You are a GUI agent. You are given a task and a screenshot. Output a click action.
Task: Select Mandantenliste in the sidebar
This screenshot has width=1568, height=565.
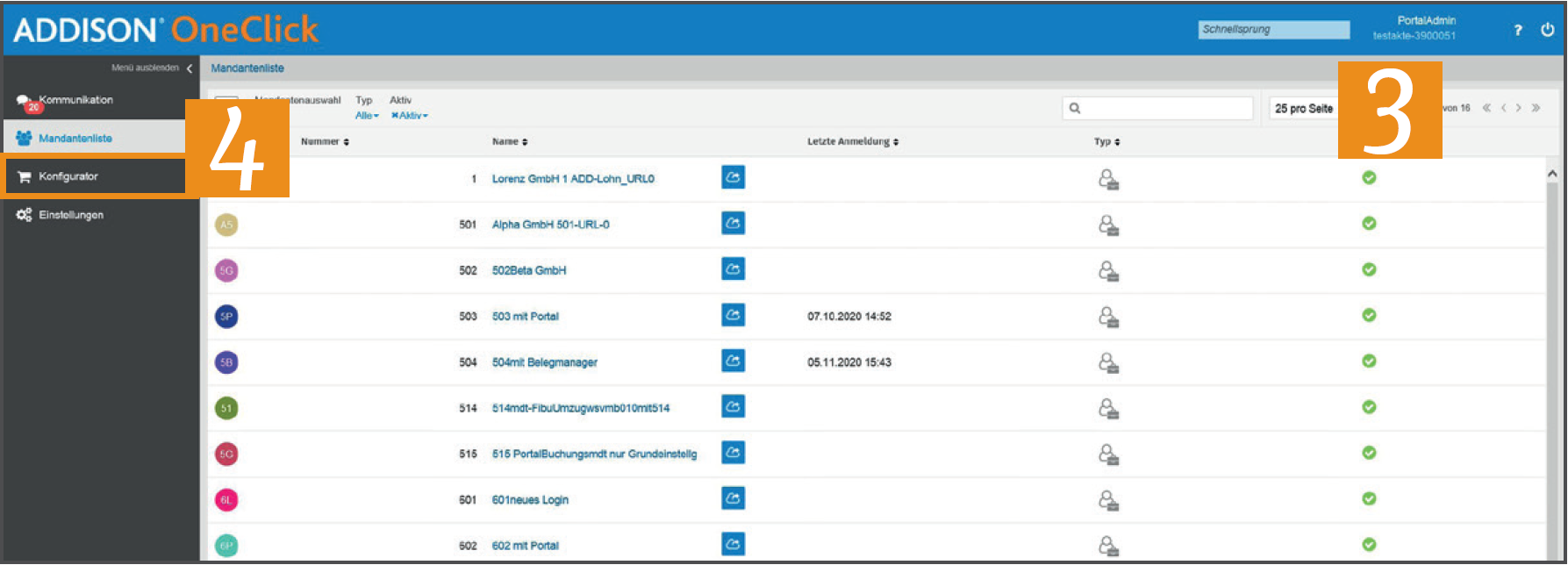point(95,138)
